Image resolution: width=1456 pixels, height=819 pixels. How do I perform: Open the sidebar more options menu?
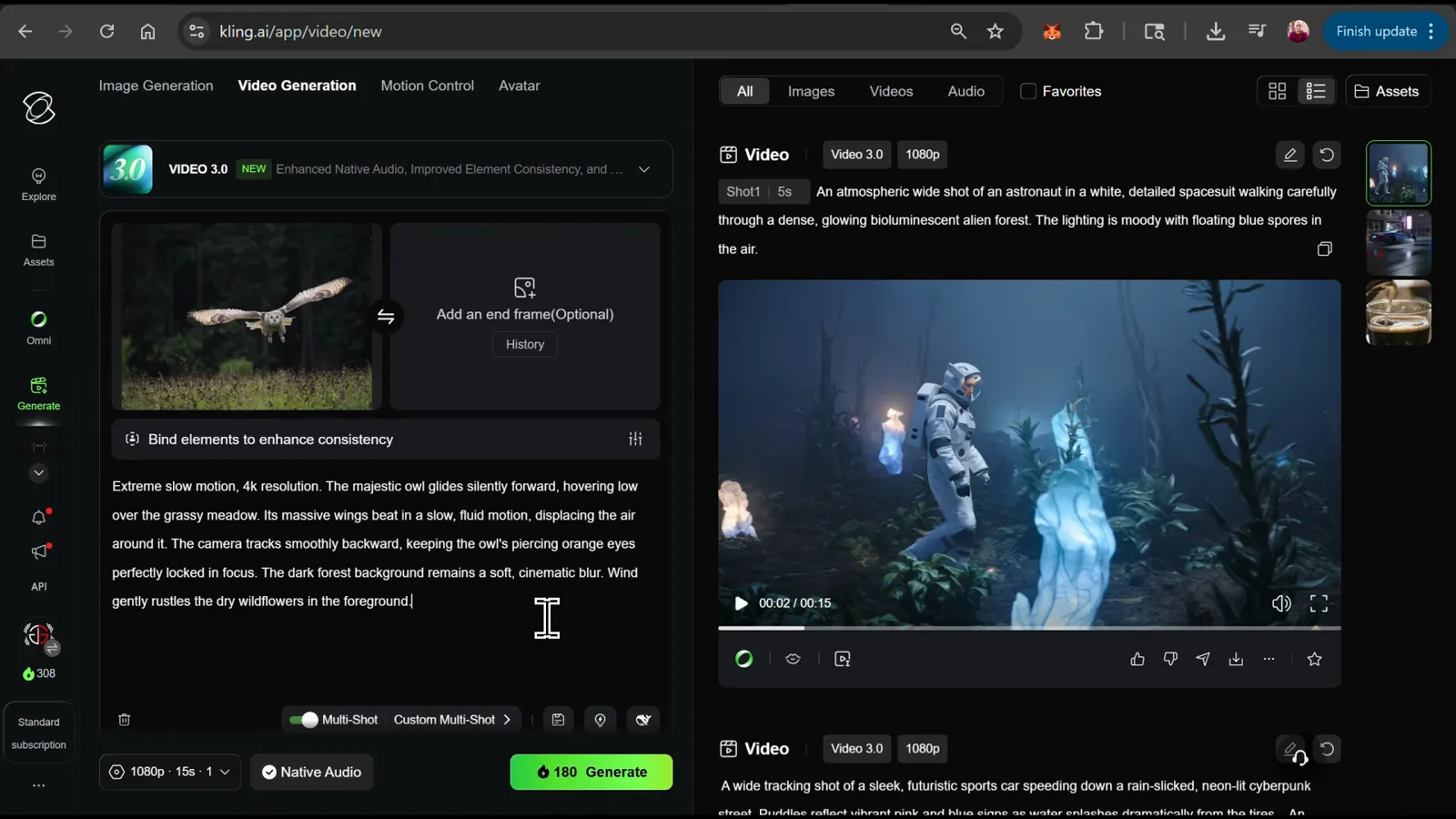pyautogui.click(x=38, y=785)
